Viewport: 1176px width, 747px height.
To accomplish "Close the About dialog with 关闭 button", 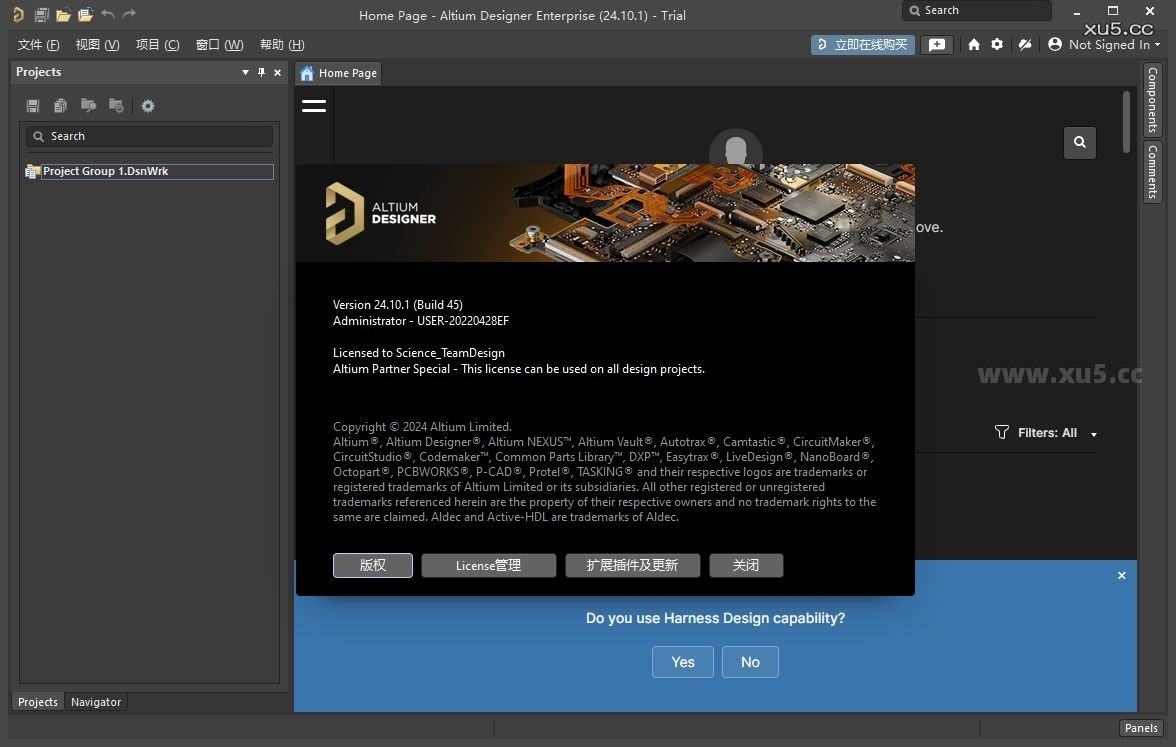I will coord(746,565).
